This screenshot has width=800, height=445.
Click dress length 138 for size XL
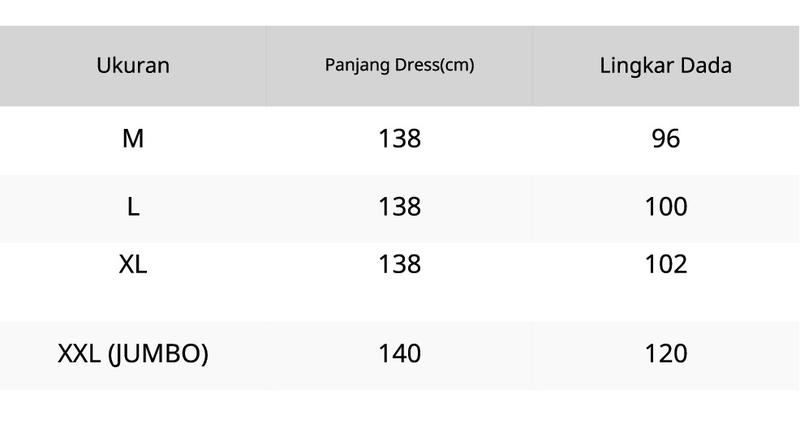[399, 265]
